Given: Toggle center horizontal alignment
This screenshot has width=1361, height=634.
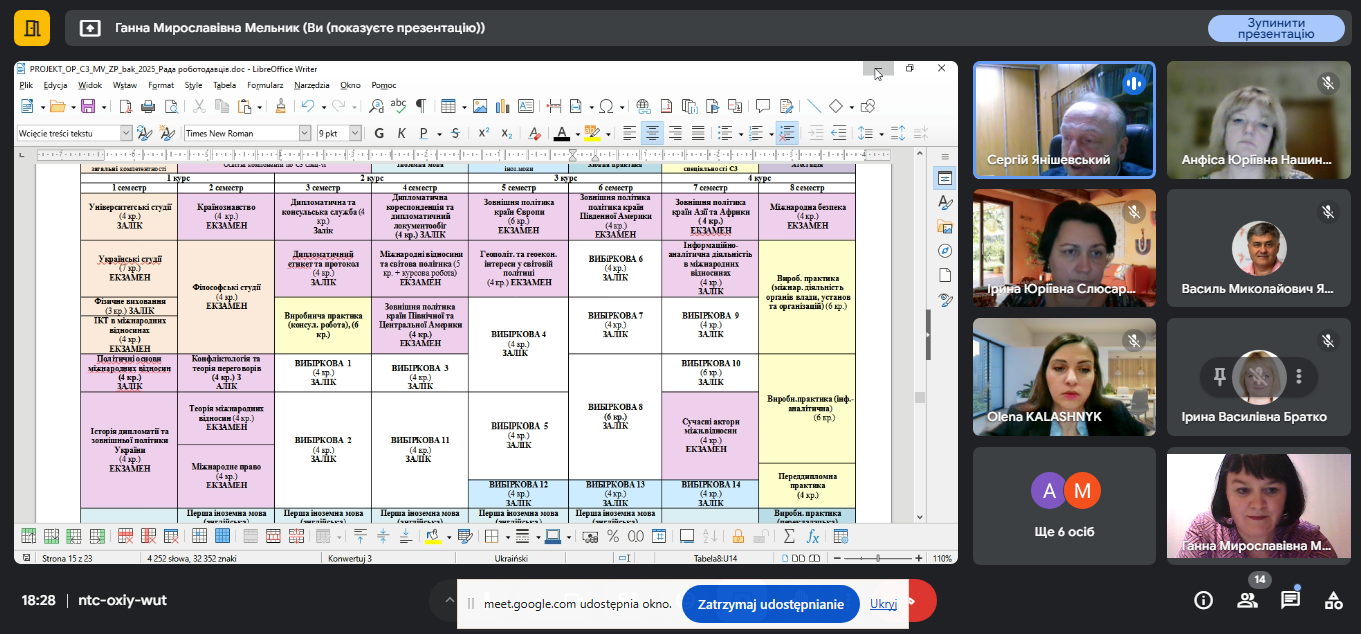Looking at the screenshot, I should click(652, 133).
